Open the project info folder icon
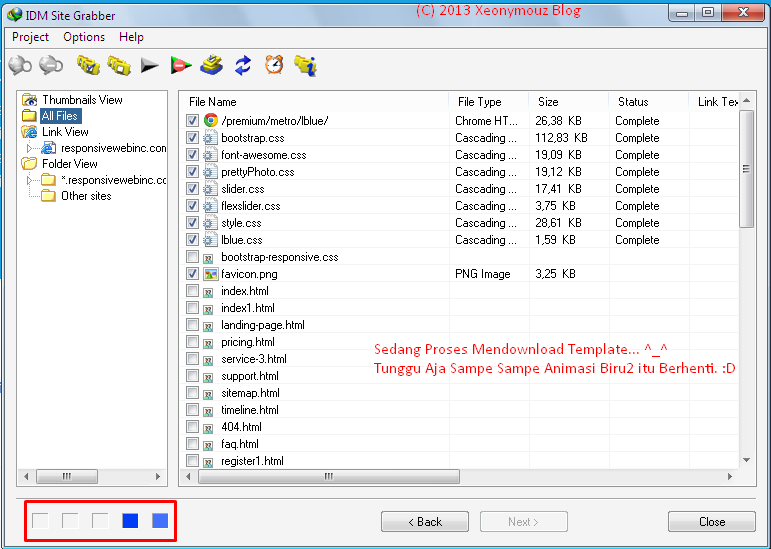Image resolution: width=771 pixels, height=549 pixels. click(x=305, y=65)
